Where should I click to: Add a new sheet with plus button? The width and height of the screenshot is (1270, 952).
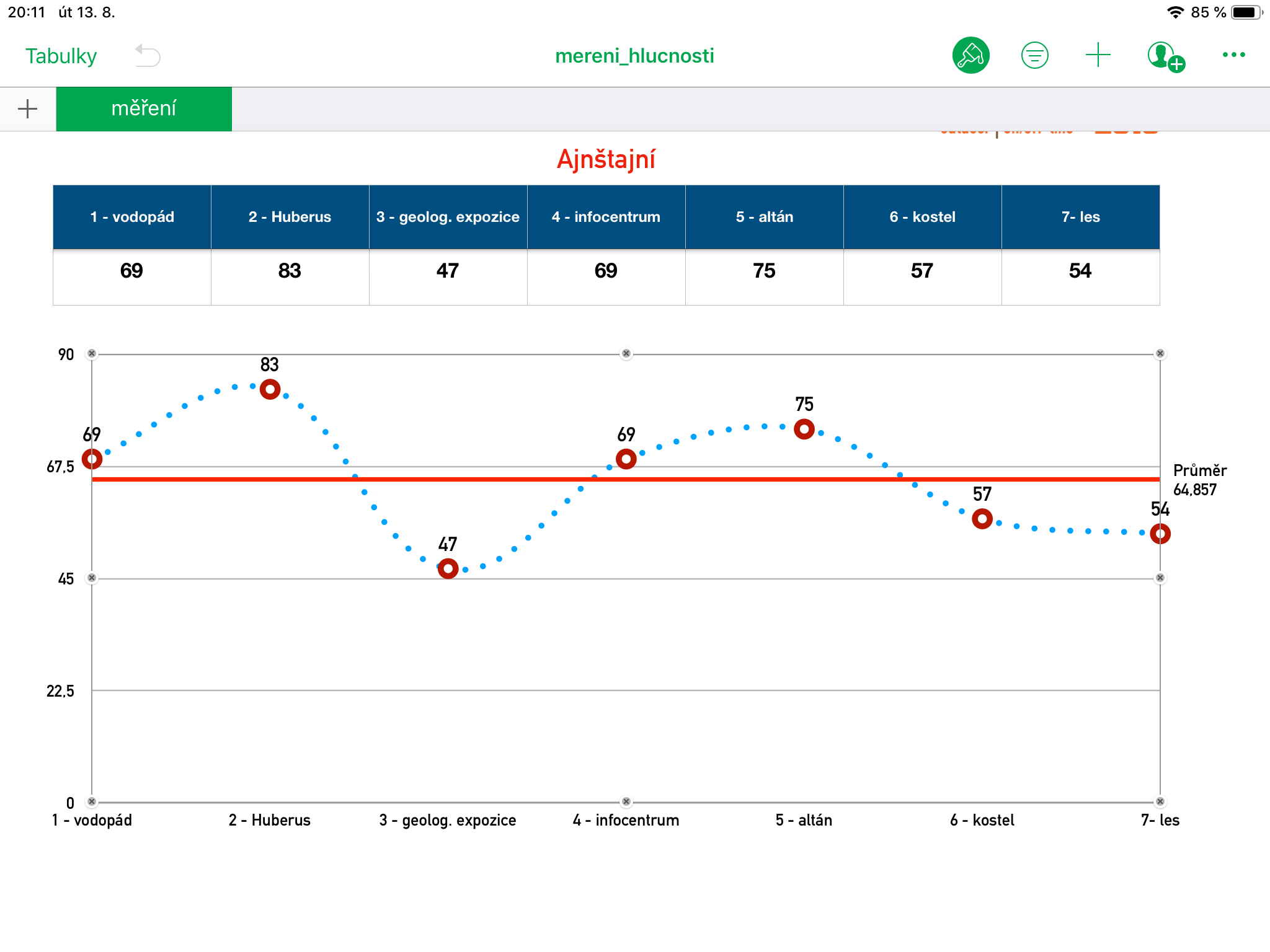(x=27, y=109)
